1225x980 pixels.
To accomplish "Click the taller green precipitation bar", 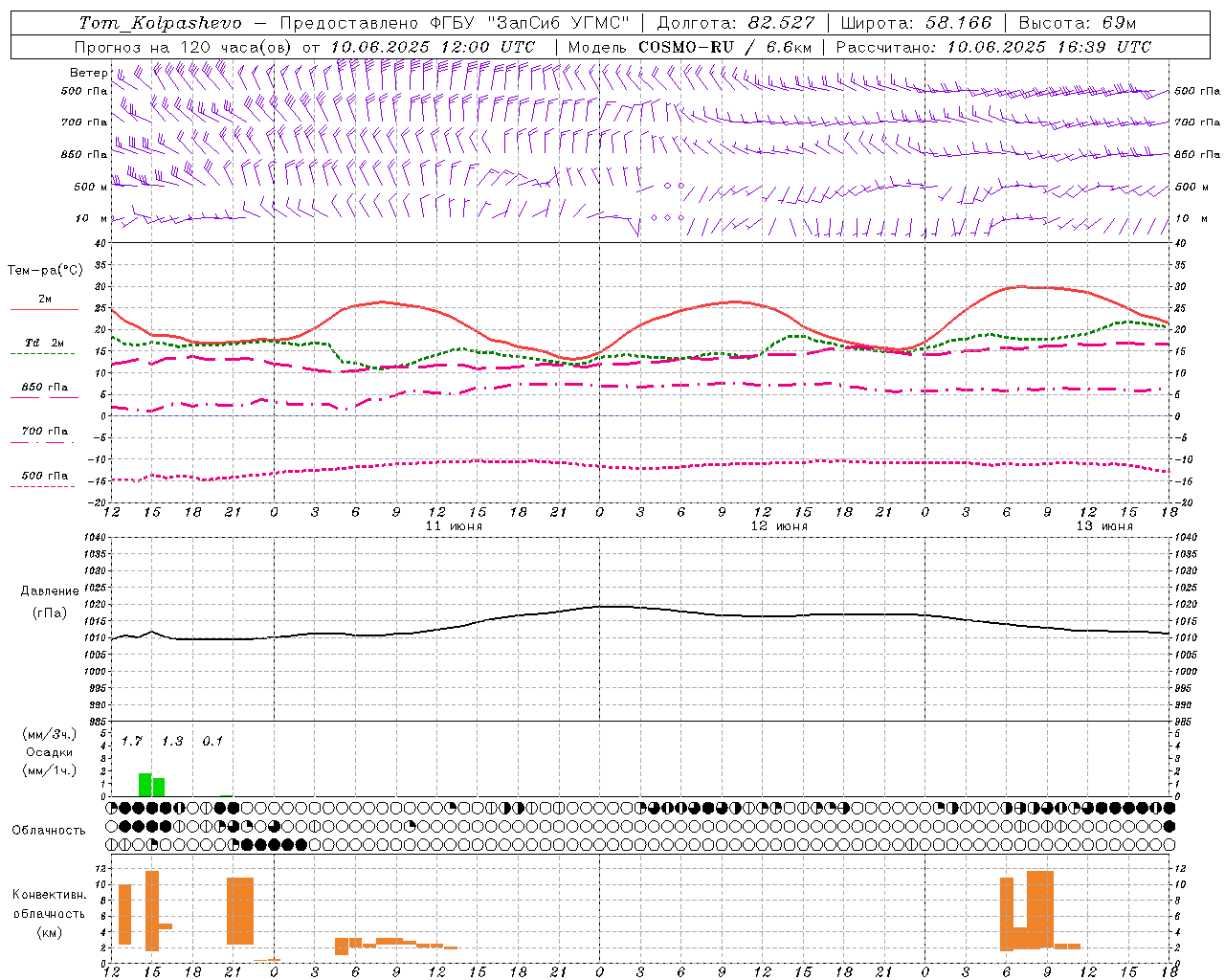I will point(145,785).
